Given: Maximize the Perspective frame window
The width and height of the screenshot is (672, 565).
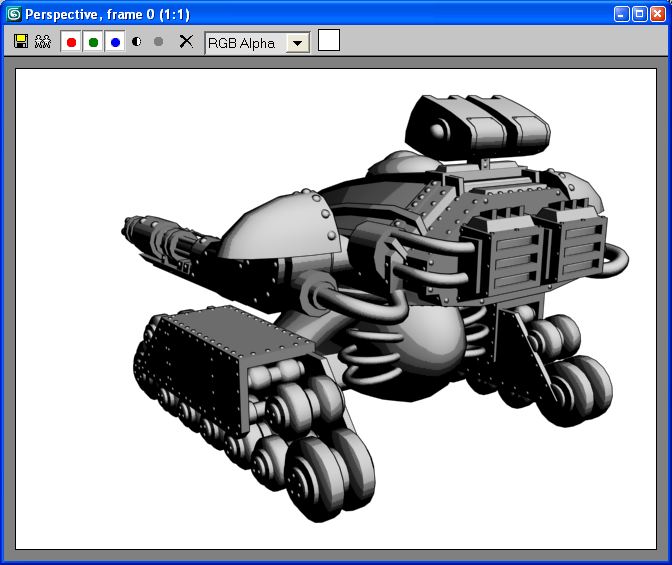Looking at the screenshot, I should 639,14.
